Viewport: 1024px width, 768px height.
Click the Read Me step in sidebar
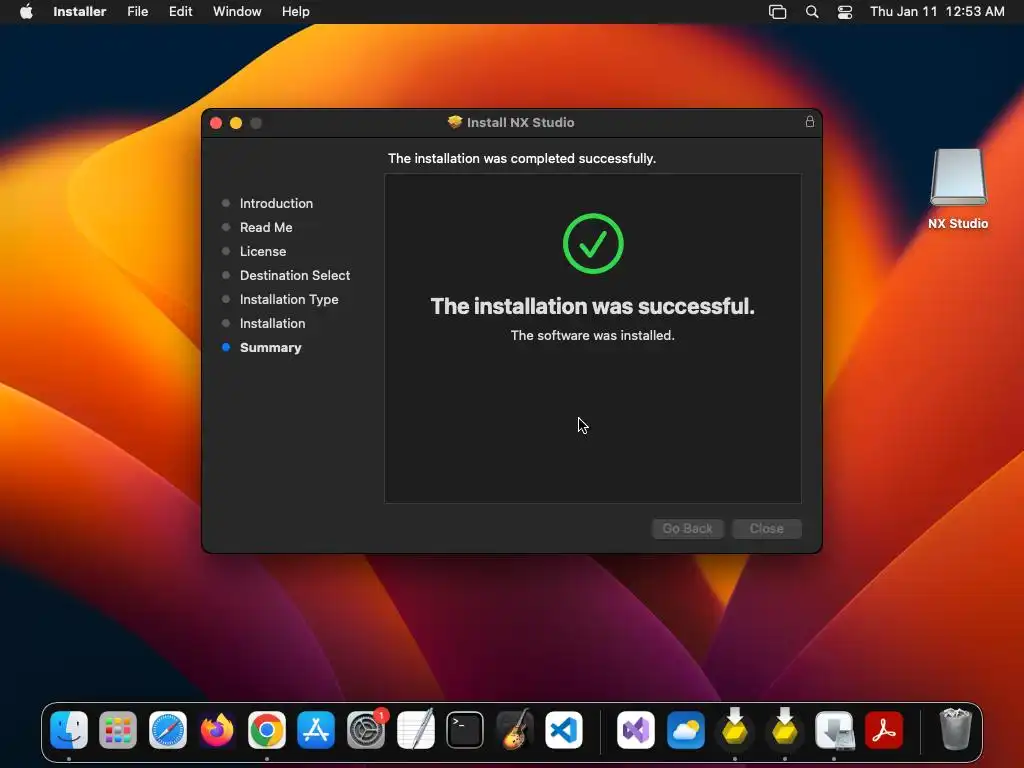tap(266, 227)
